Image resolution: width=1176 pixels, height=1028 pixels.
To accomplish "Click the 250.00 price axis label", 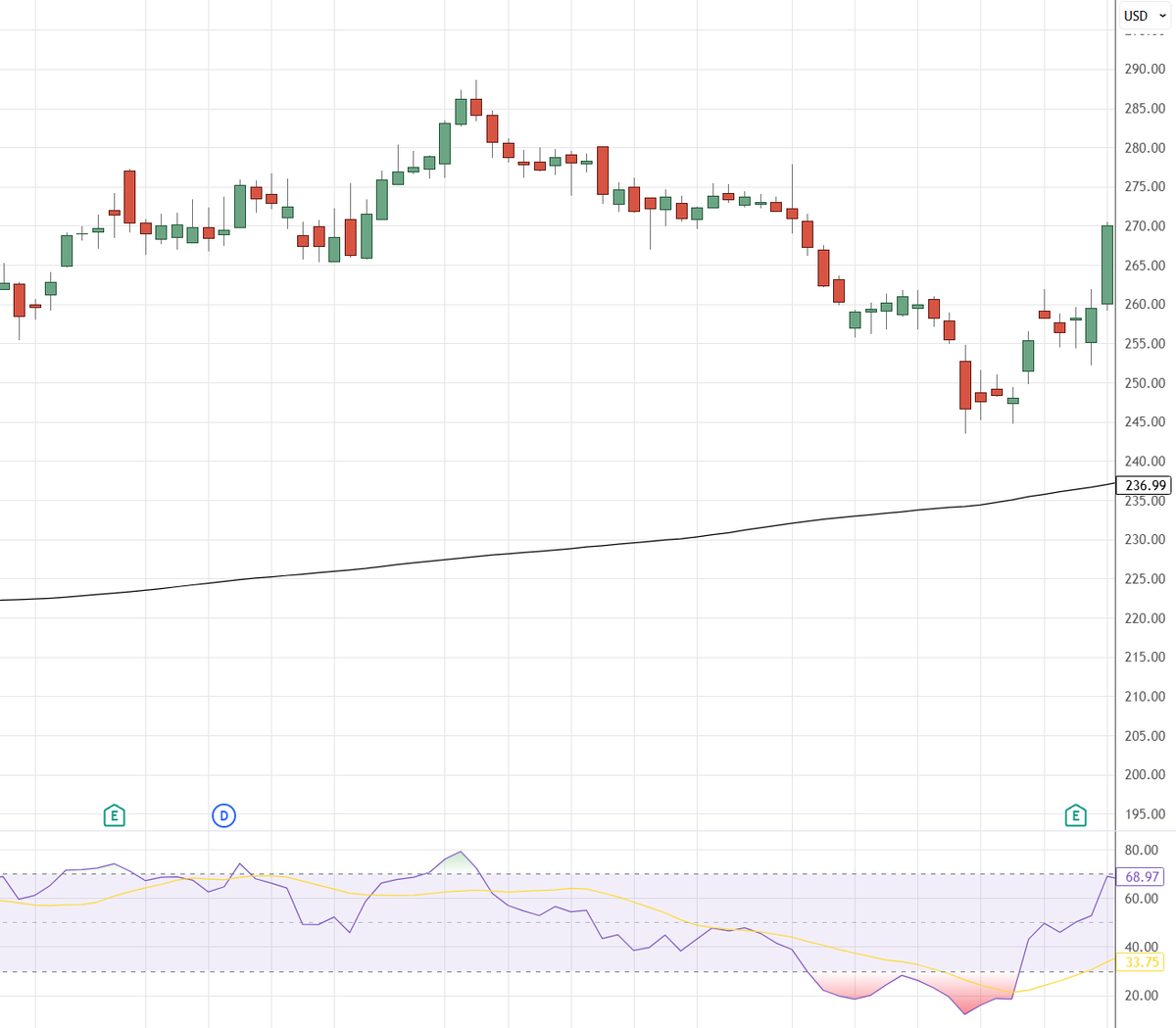I will [1145, 383].
